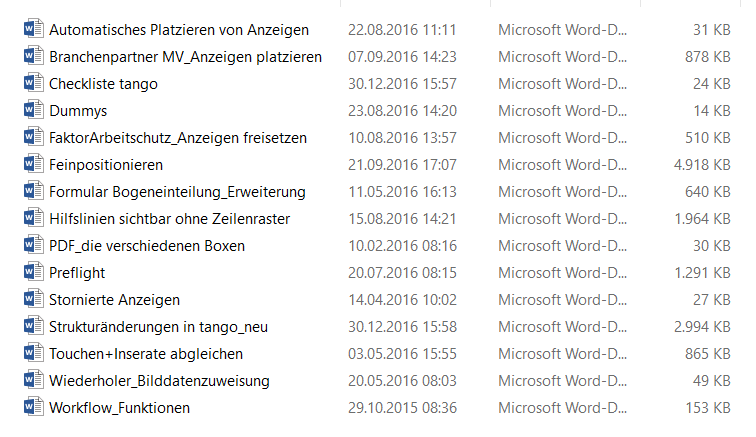Select Formular Bogeneinteilung_Erweiterung file name

point(177,192)
